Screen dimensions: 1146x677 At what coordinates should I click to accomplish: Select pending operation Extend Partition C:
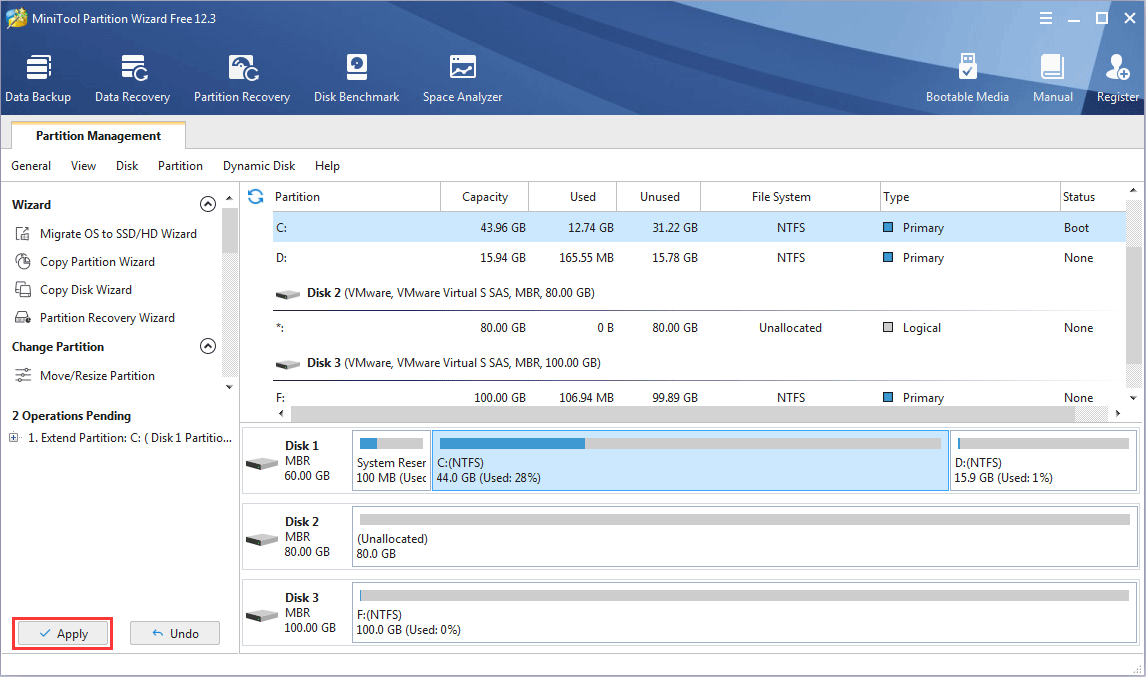(129, 438)
